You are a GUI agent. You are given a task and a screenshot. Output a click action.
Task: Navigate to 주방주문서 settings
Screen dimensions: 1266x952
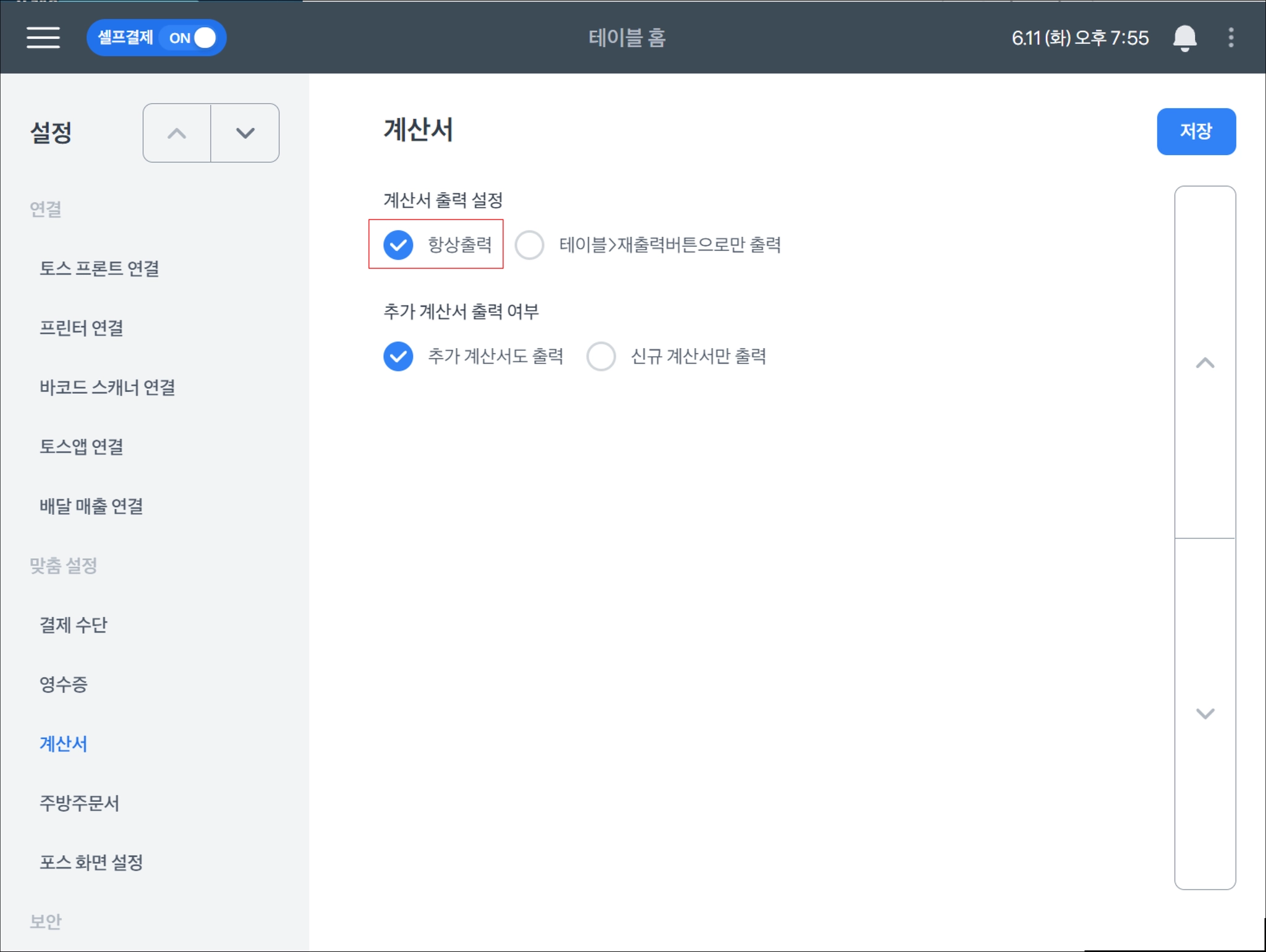click(x=80, y=802)
